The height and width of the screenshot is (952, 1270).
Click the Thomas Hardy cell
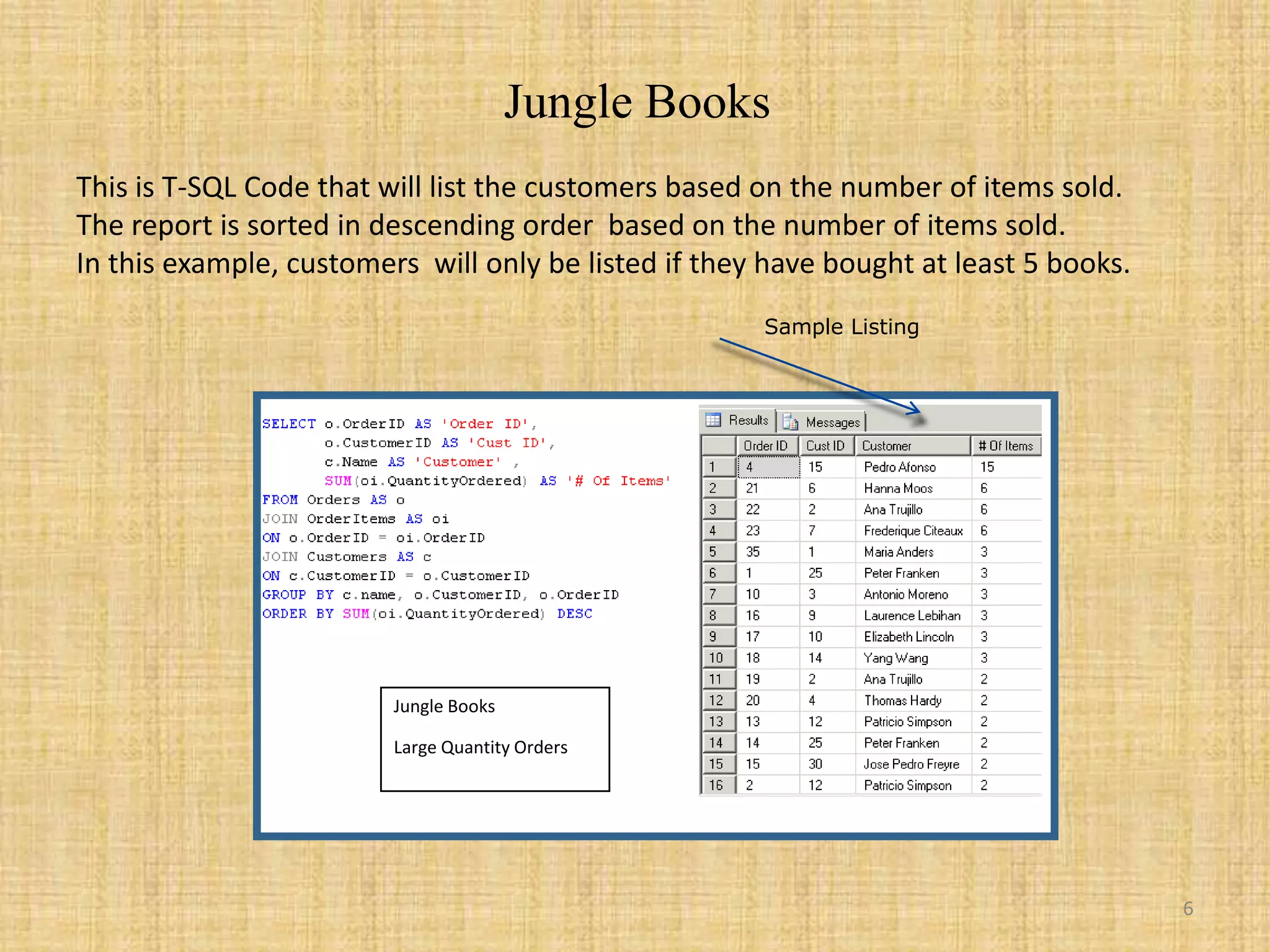913,700
